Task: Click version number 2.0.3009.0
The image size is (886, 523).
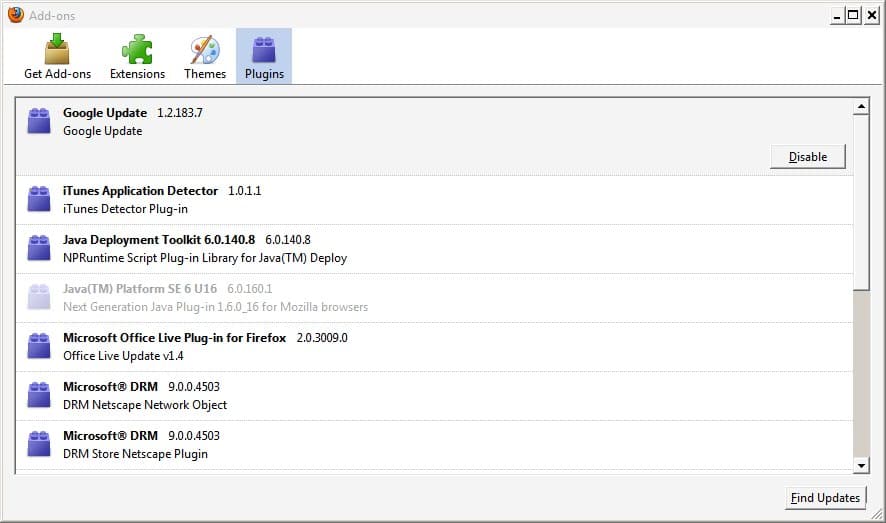Action: click(x=322, y=338)
